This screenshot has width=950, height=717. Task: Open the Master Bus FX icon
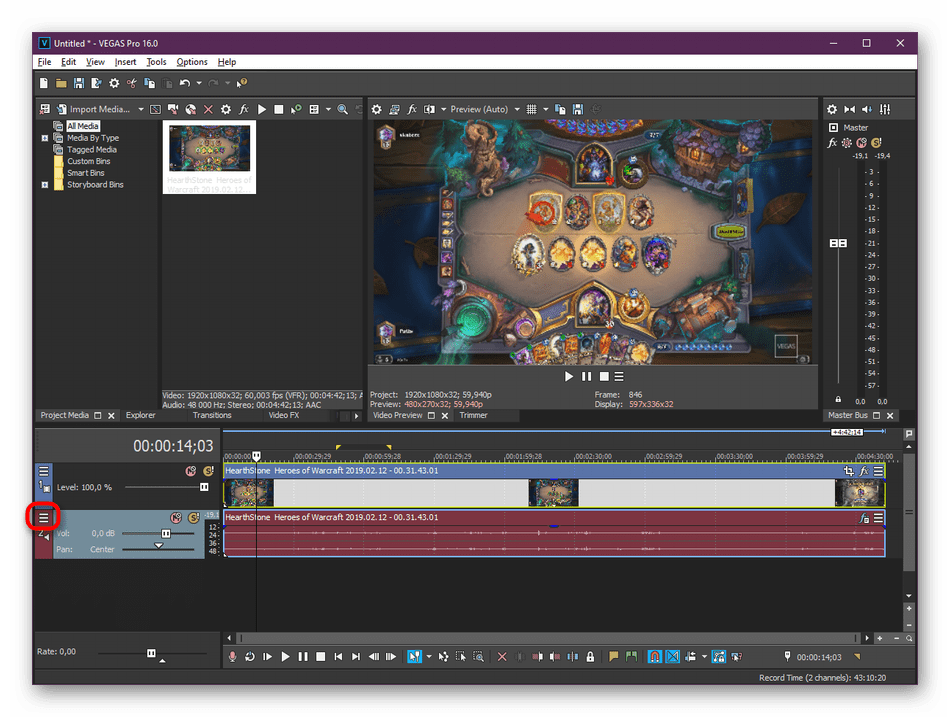832,144
